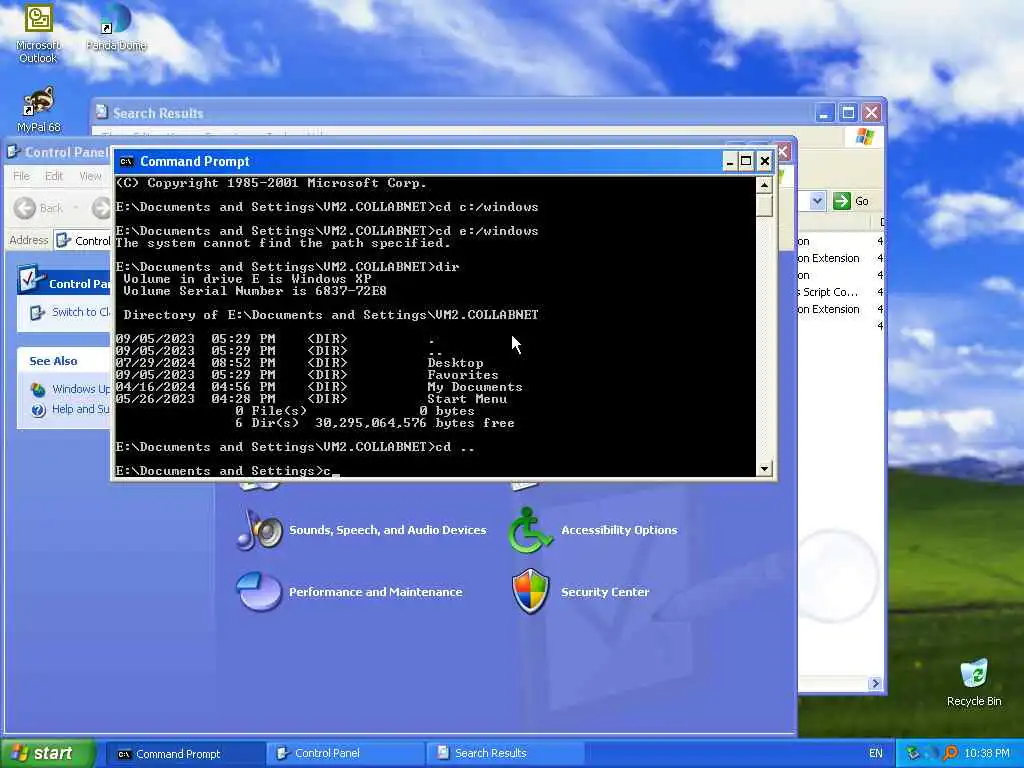Image resolution: width=1024 pixels, height=768 pixels.
Task: Open the Microsoft Outlook desktop icon
Action: (x=38, y=33)
